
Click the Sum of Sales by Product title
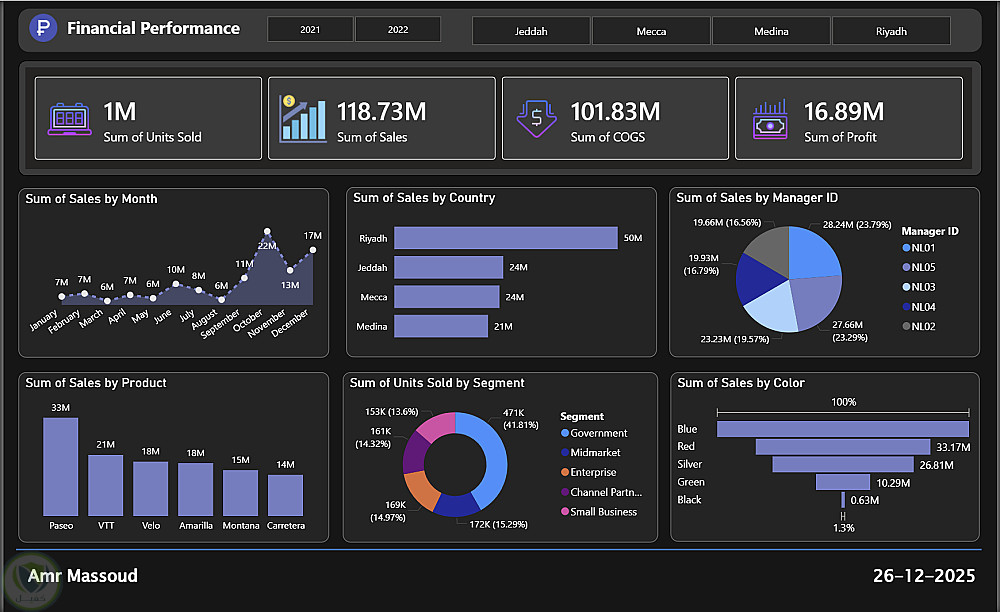(96, 382)
